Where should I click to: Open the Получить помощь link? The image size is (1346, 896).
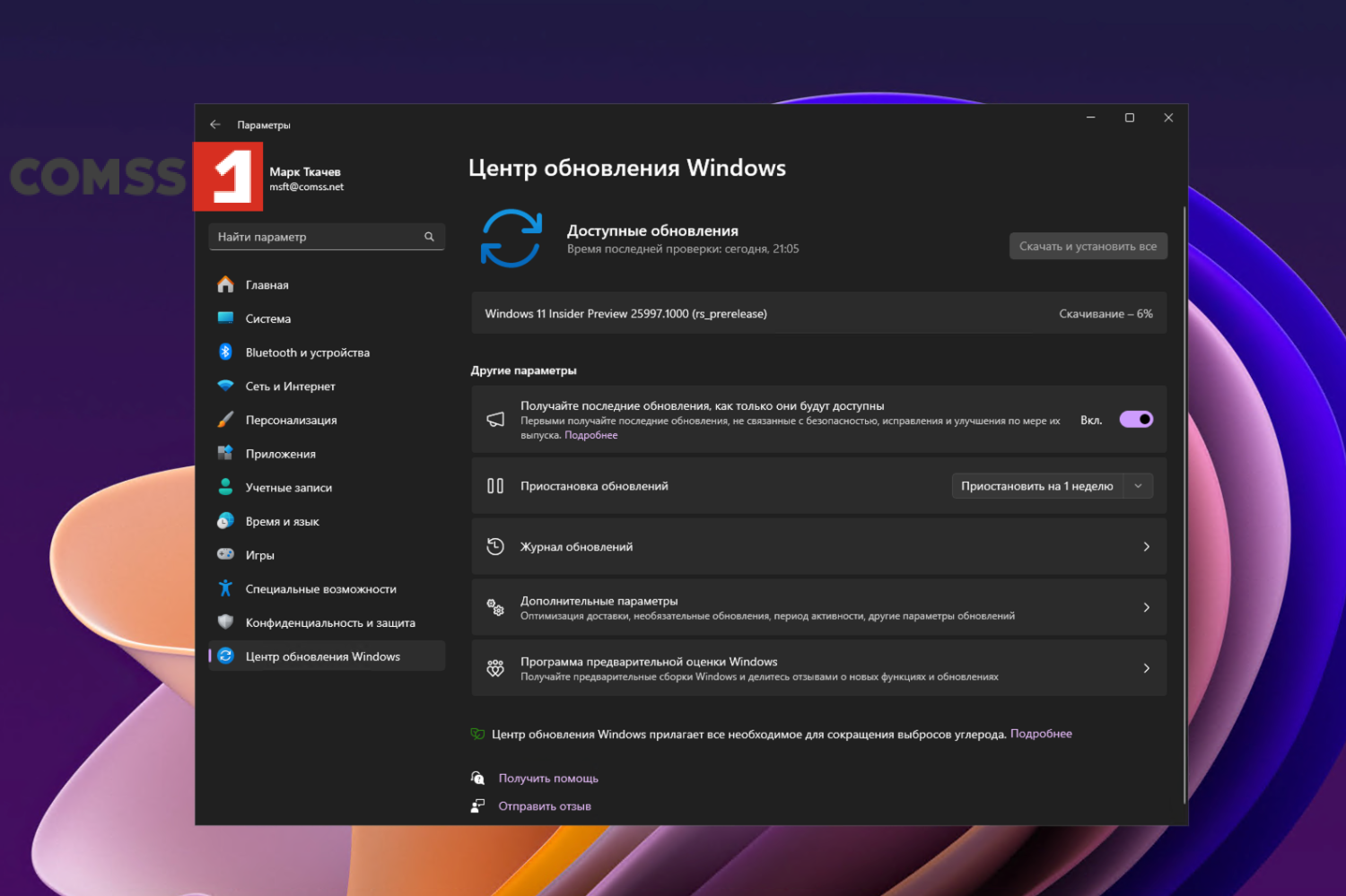(548, 778)
